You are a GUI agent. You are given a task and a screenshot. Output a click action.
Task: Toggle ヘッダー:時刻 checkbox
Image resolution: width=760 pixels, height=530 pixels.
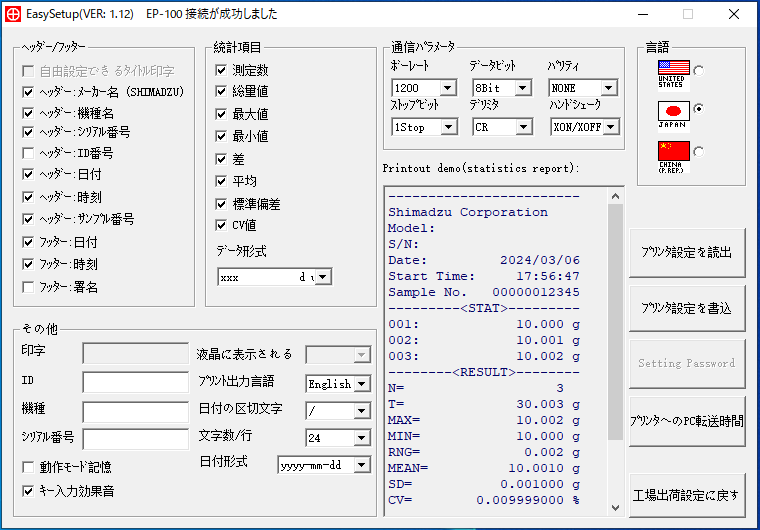[x=28, y=197]
